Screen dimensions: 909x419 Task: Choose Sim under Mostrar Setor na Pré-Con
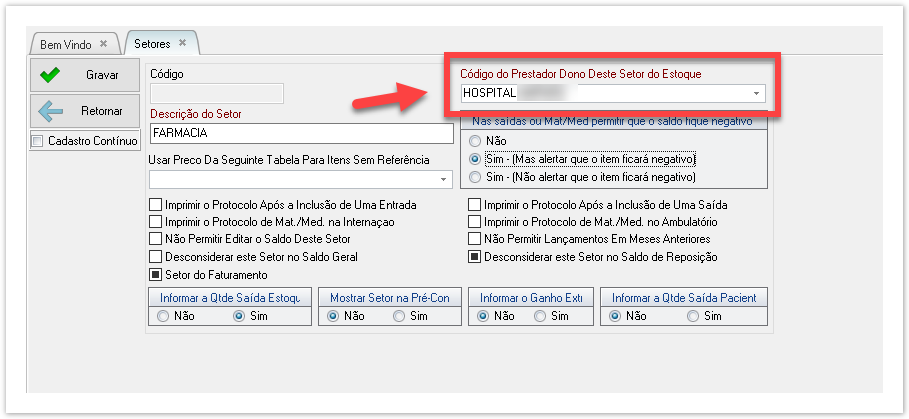[x=400, y=316]
